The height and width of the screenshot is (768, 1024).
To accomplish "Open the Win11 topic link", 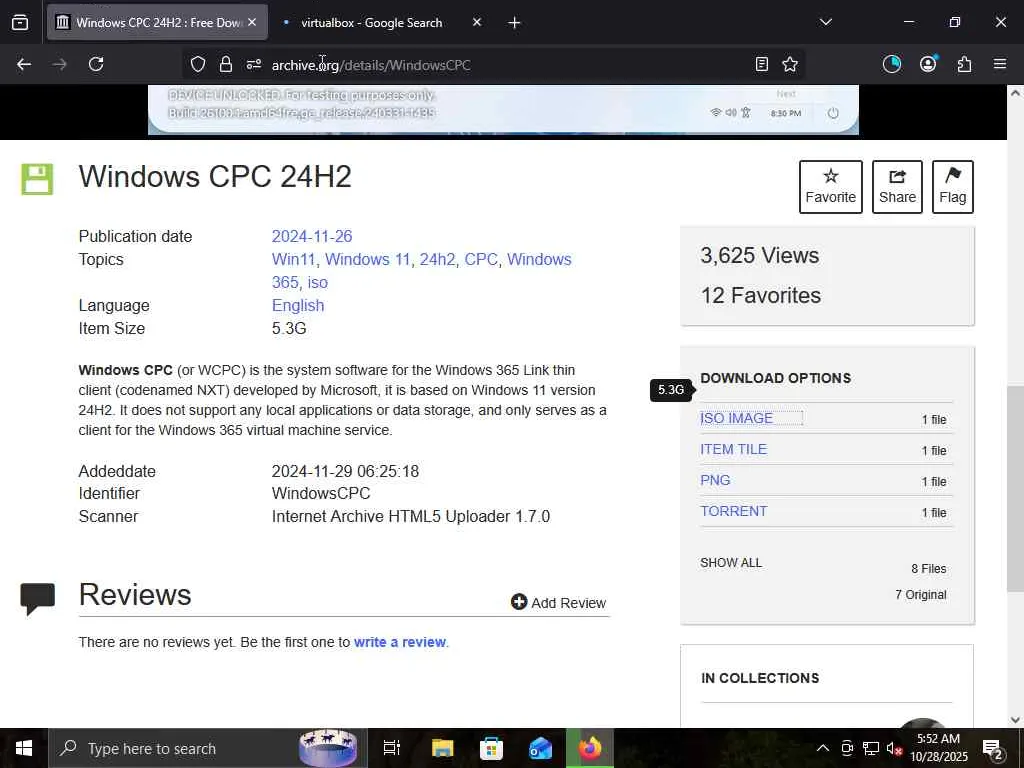I will tap(293, 259).
